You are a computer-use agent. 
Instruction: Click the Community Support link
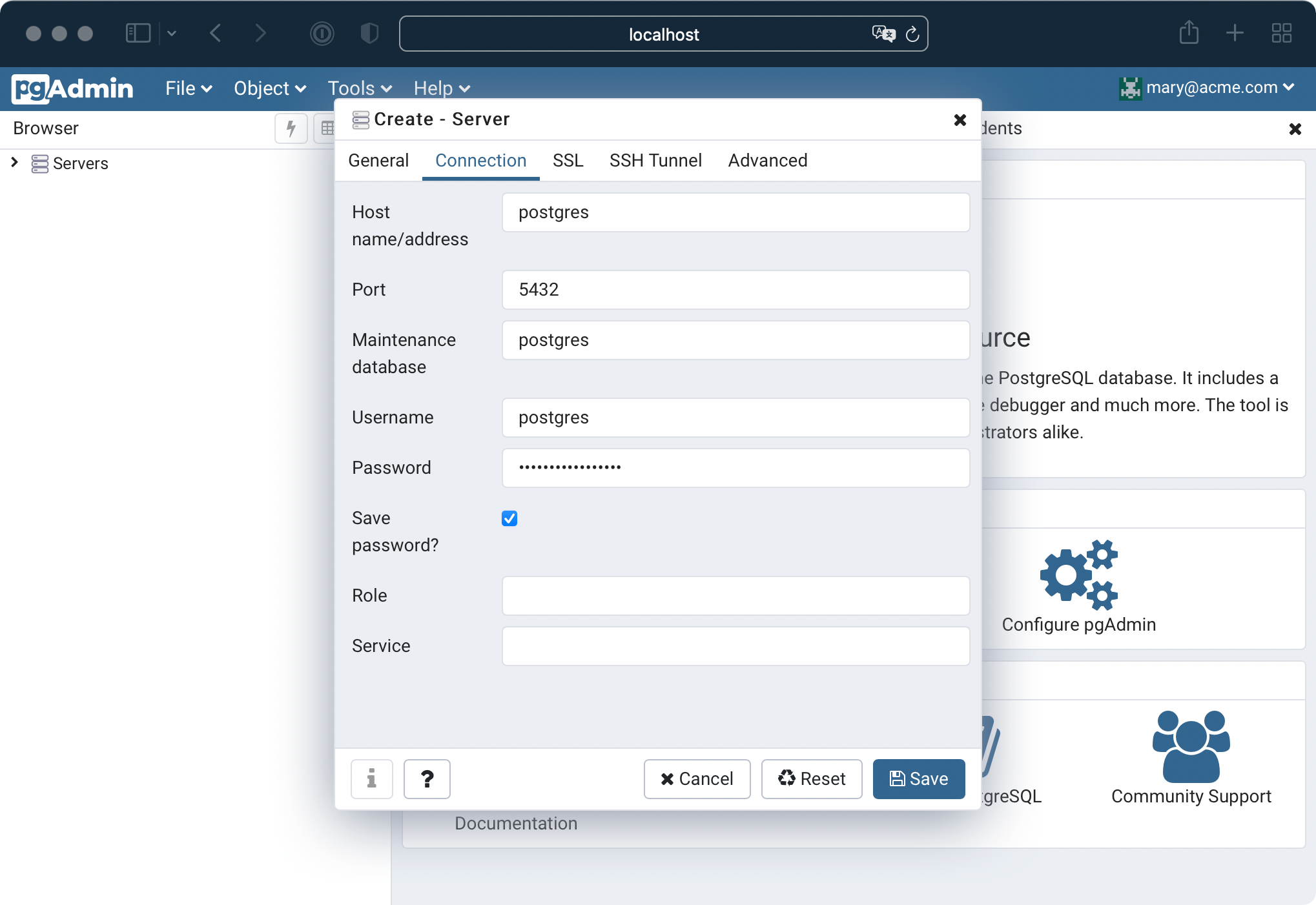(x=1191, y=797)
